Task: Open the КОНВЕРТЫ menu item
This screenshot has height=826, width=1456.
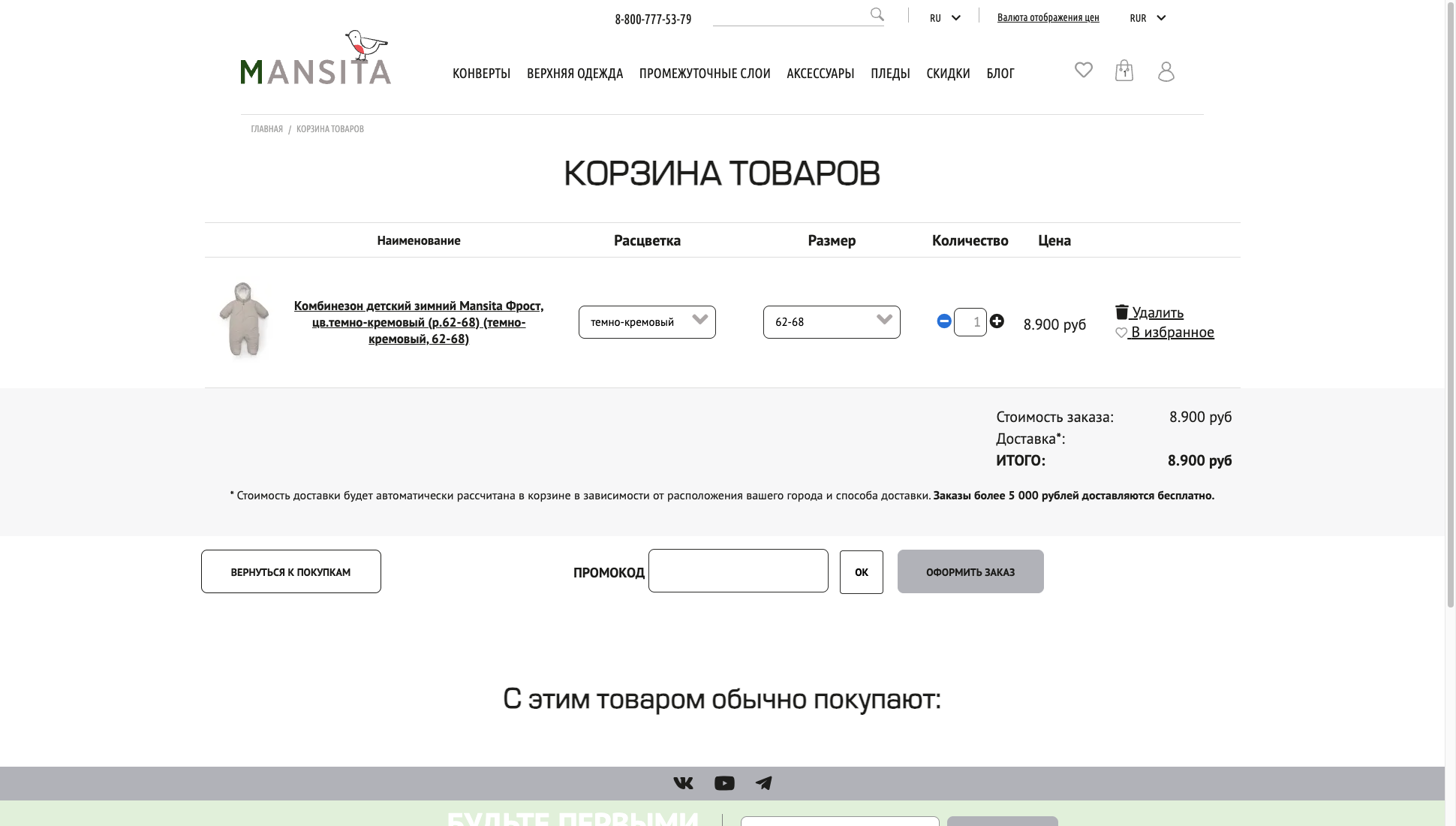Action: tap(481, 74)
